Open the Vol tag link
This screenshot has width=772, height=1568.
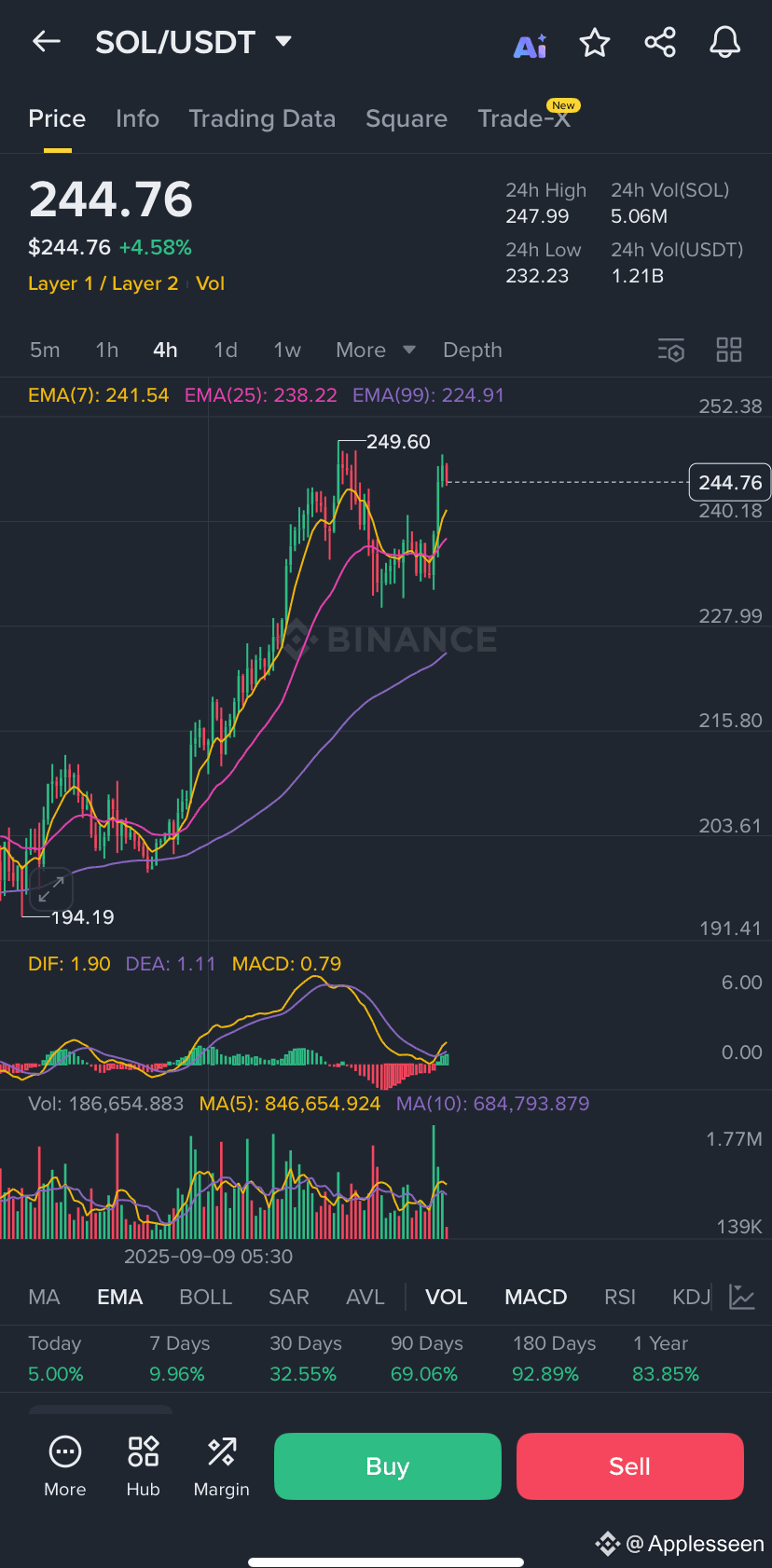[x=211, y=283]
